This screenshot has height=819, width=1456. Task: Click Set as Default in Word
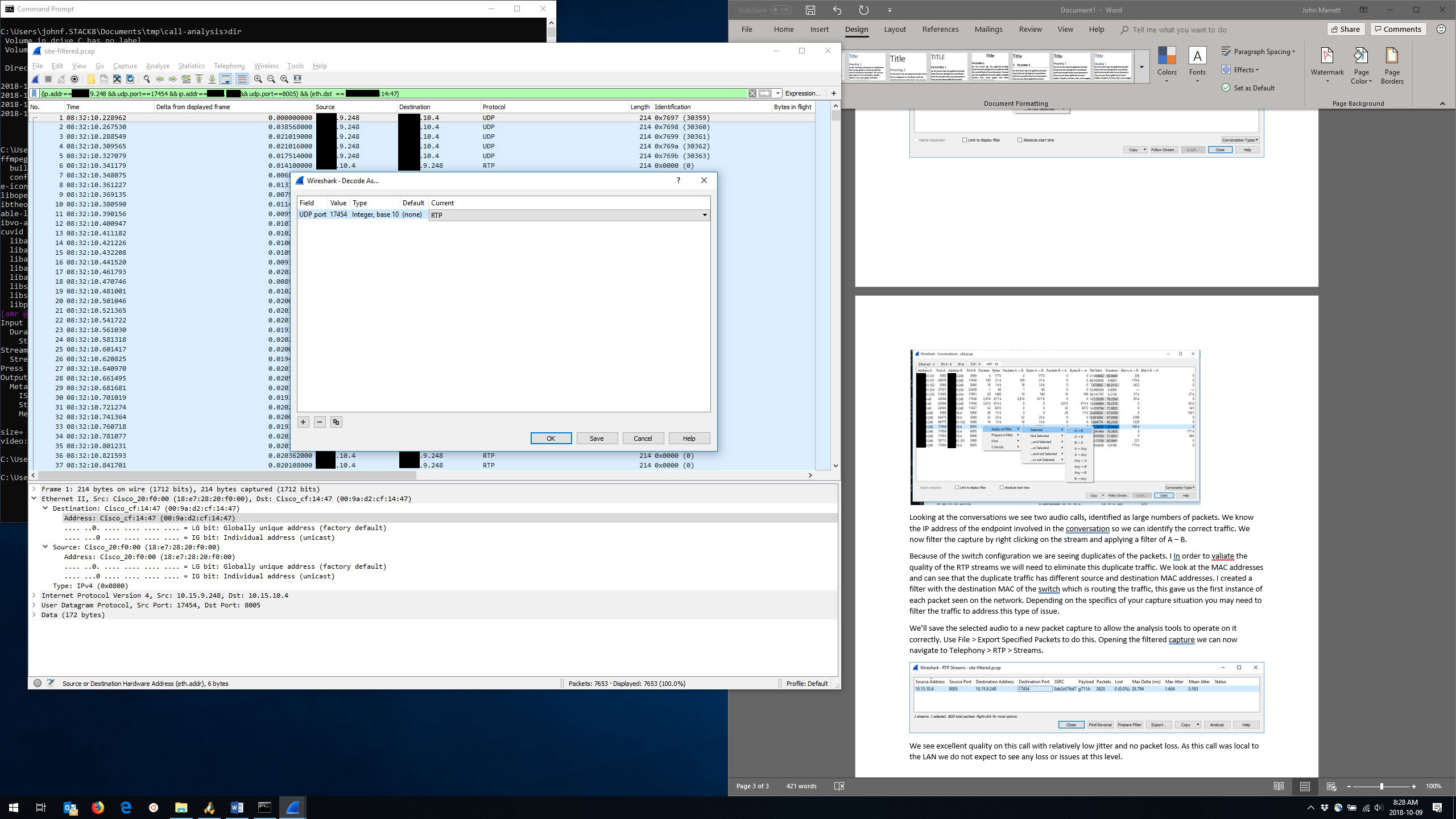tap(1248, 88)
